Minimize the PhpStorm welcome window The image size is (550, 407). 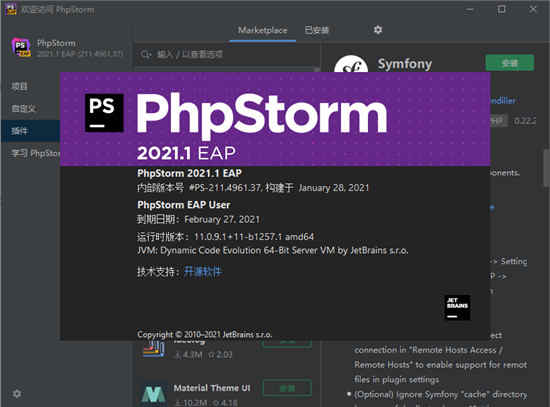[x=470, y=9]
